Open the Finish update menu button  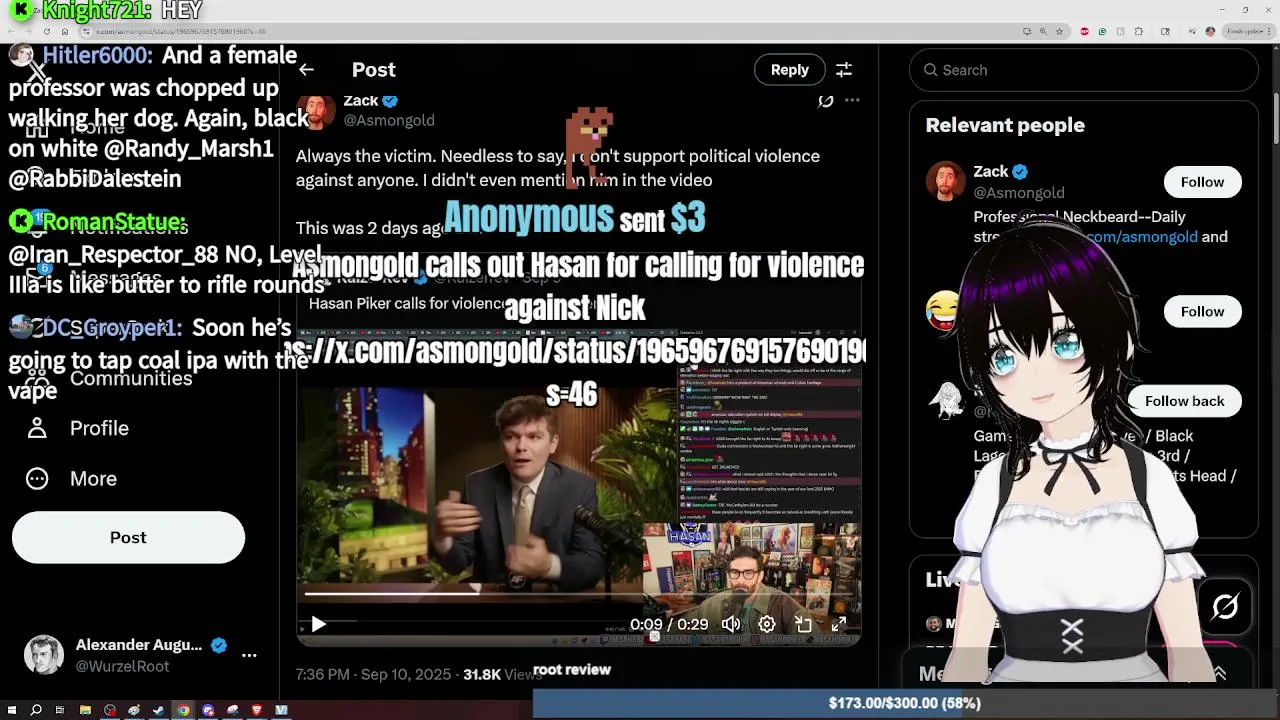click(1249, 32)
